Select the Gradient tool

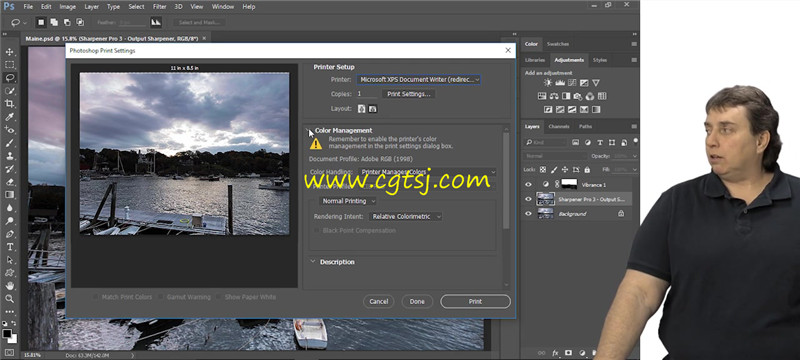[x=10, y=195]
